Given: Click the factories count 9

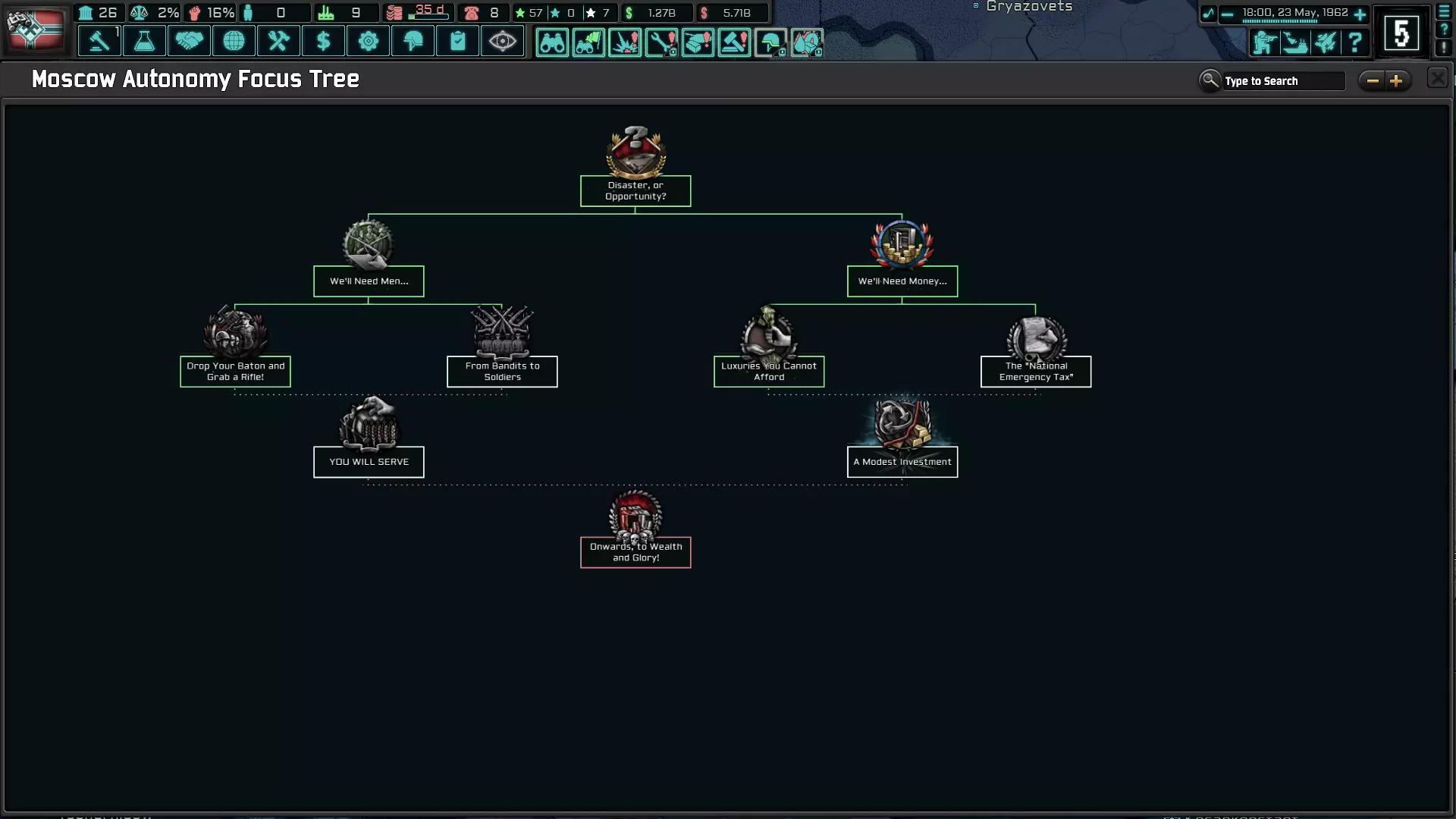Looking at the screenshot, I should (x=355, y=13).
